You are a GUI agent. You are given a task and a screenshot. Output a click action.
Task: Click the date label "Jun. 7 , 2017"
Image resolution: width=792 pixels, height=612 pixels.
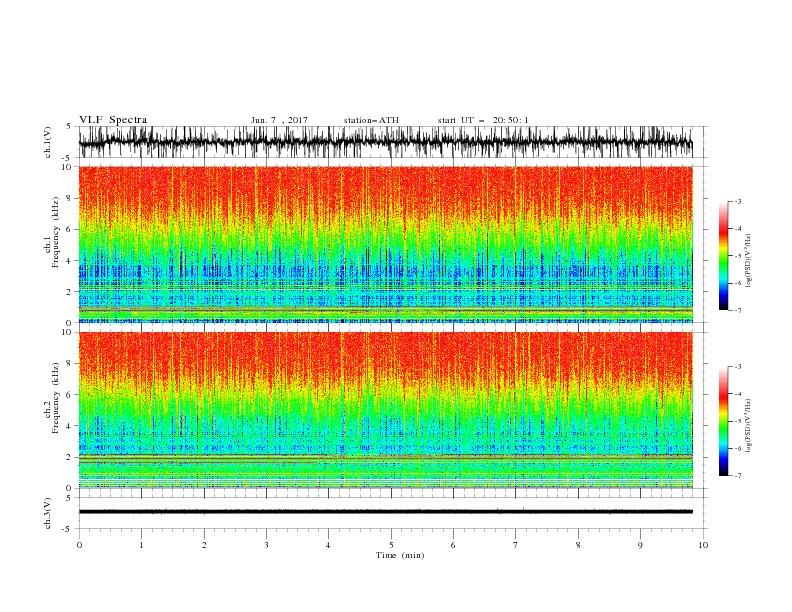click(x=279, y=120)
